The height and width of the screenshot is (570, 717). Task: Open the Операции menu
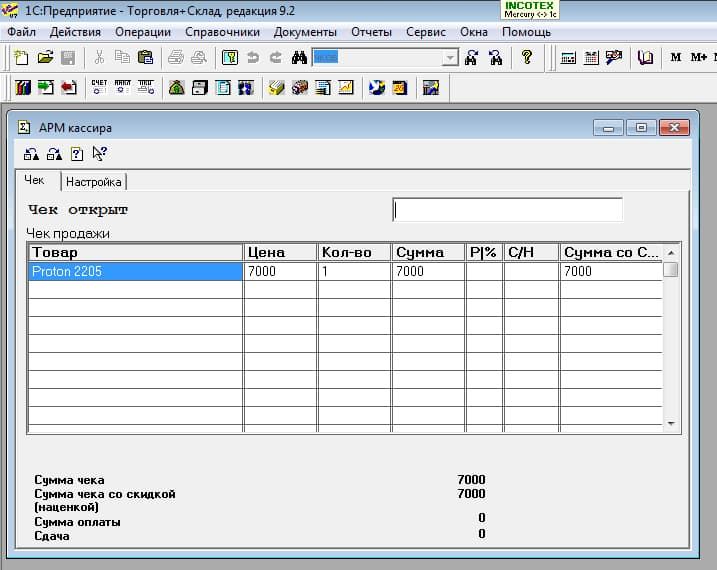coord(143,32)
